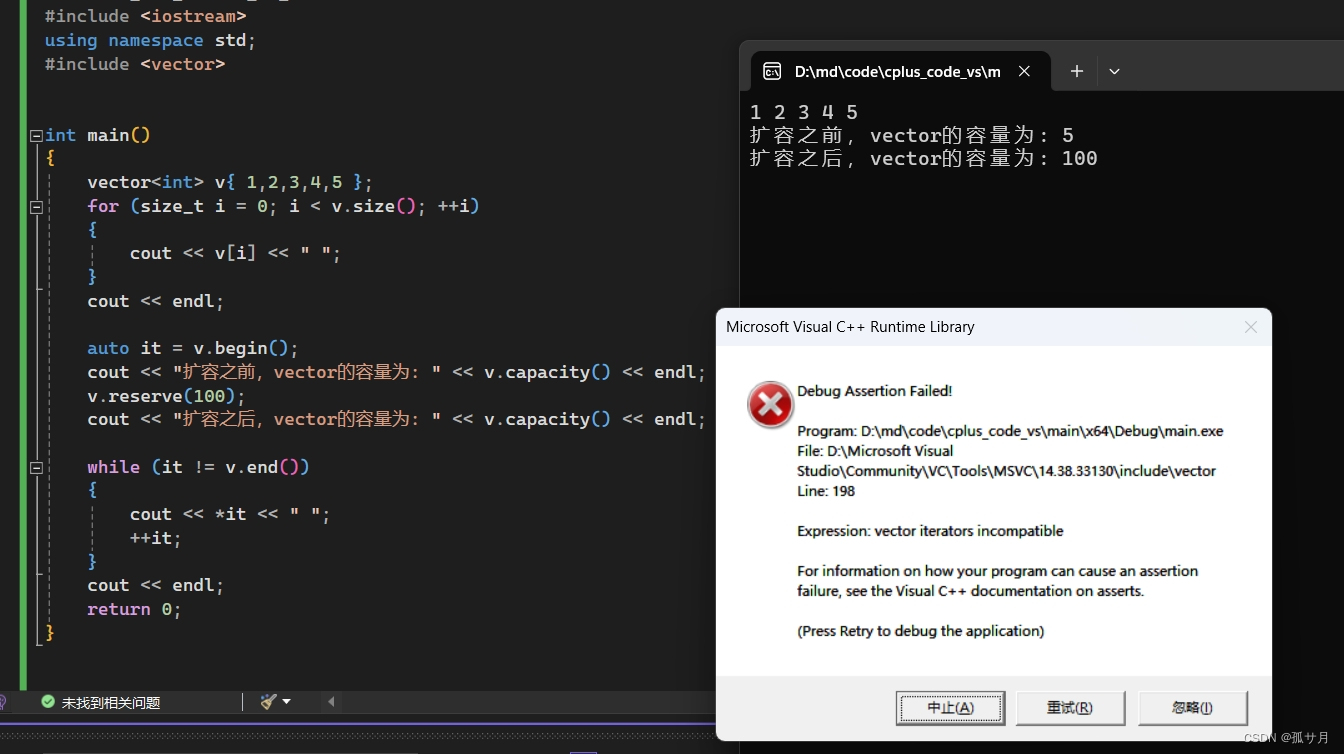This screenshot has width=1344, height=754.
Task: Click the terminal tab console icon
Action: pos(772,71)
